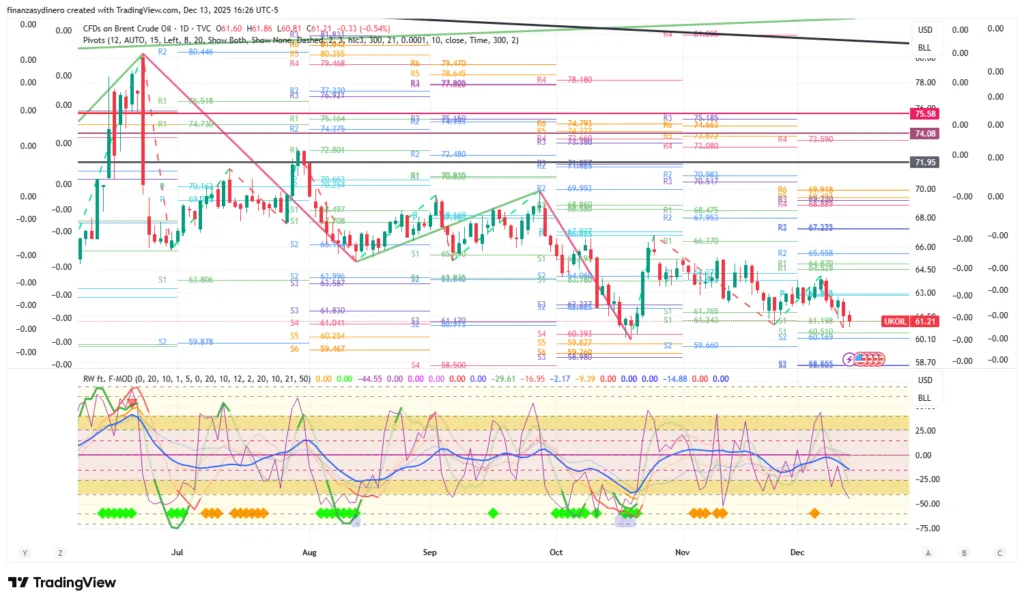Open USD selector on the indicator pane
Viewport: 1024px width, 603px height.
coord(924,380)
